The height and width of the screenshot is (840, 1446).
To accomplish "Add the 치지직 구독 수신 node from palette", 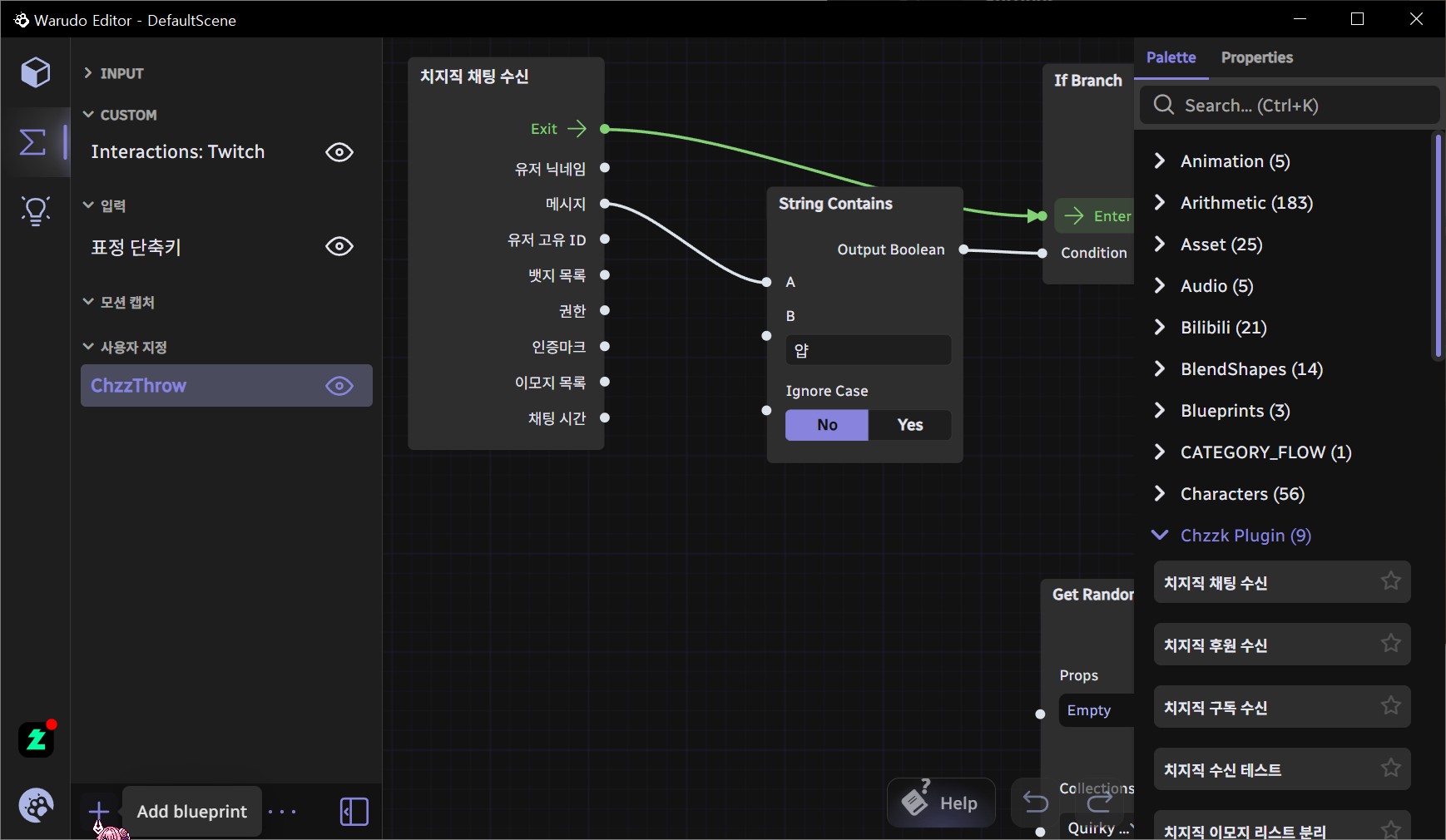I will [1282, 707].
